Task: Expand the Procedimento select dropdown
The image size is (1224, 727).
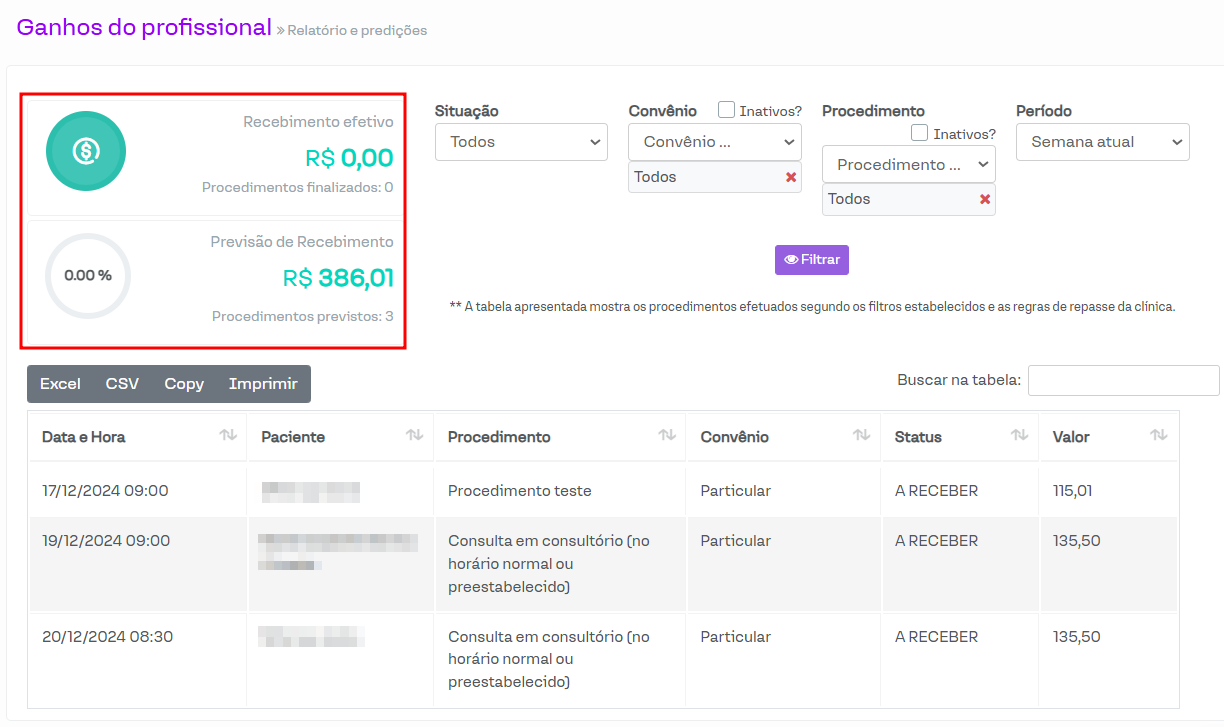Action: [x=908, y=164]
